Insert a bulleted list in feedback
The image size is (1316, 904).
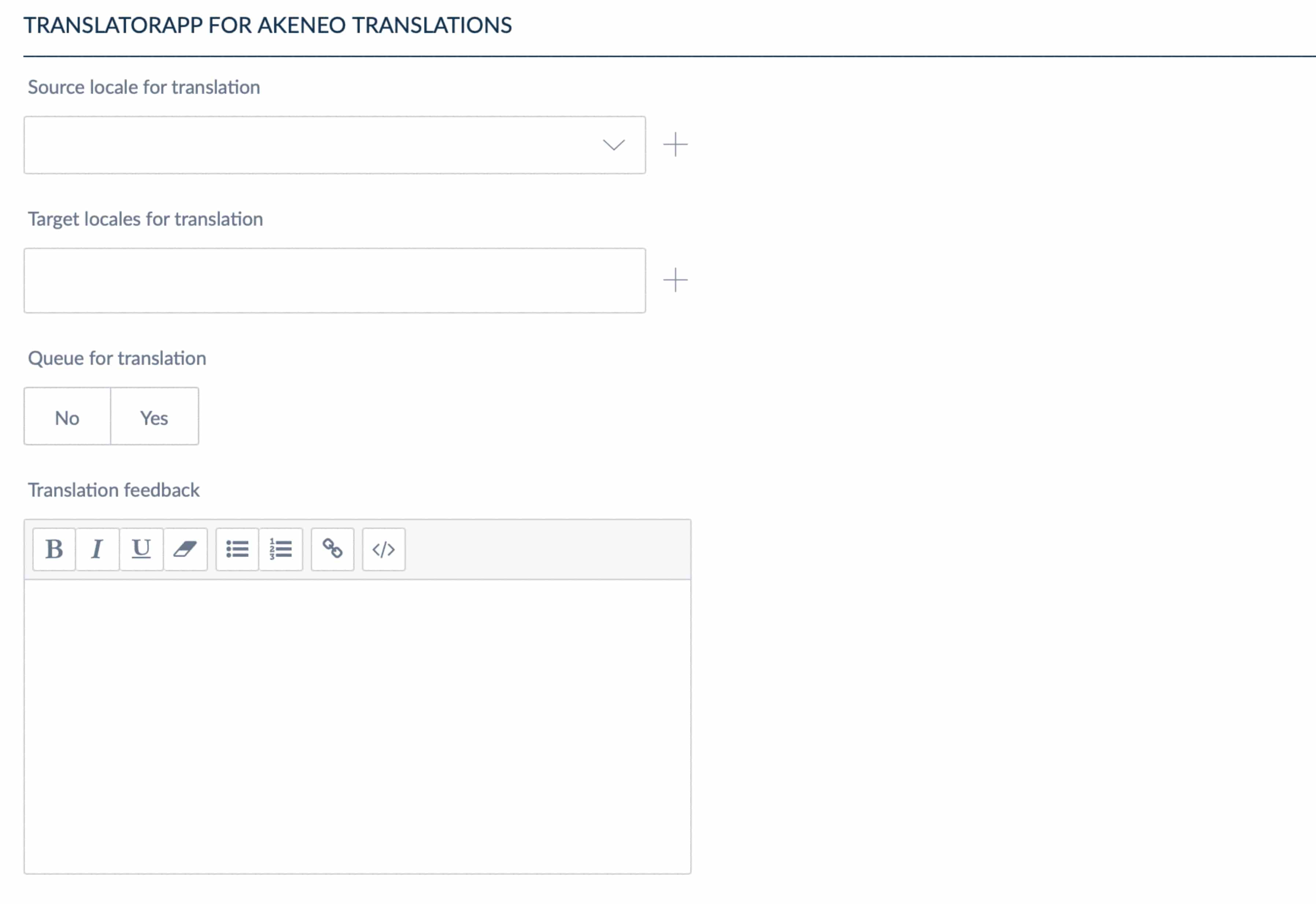click(x=237, y=548)
